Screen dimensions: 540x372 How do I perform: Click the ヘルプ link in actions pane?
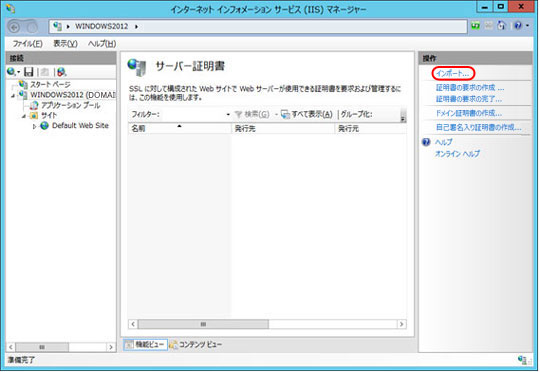[444, 142]
